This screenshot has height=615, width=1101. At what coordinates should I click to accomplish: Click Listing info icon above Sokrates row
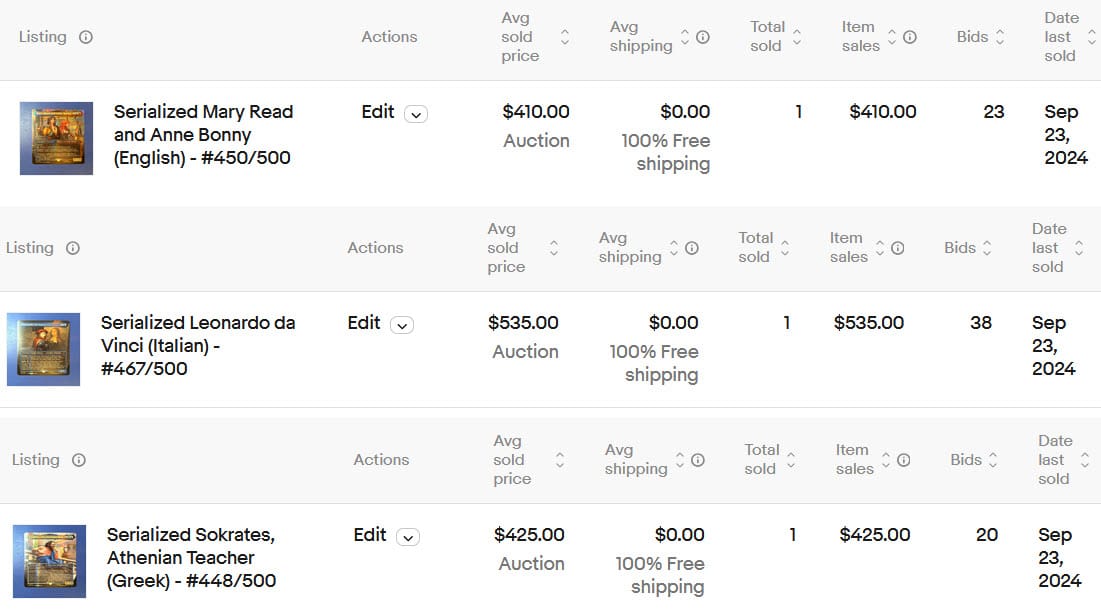[x=79, y=460]
